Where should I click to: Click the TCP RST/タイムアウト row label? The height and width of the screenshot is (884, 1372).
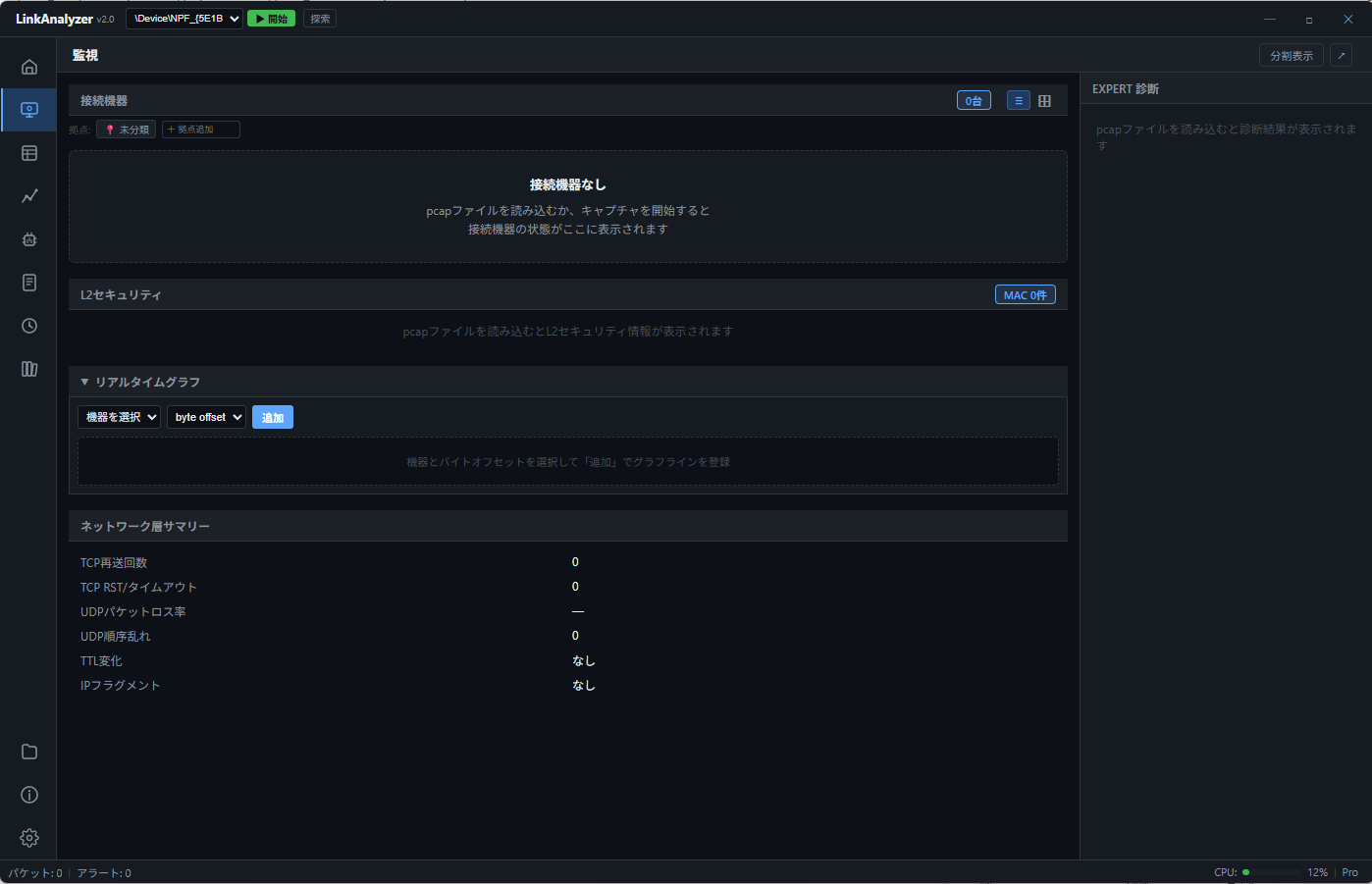tap(138, 587)
